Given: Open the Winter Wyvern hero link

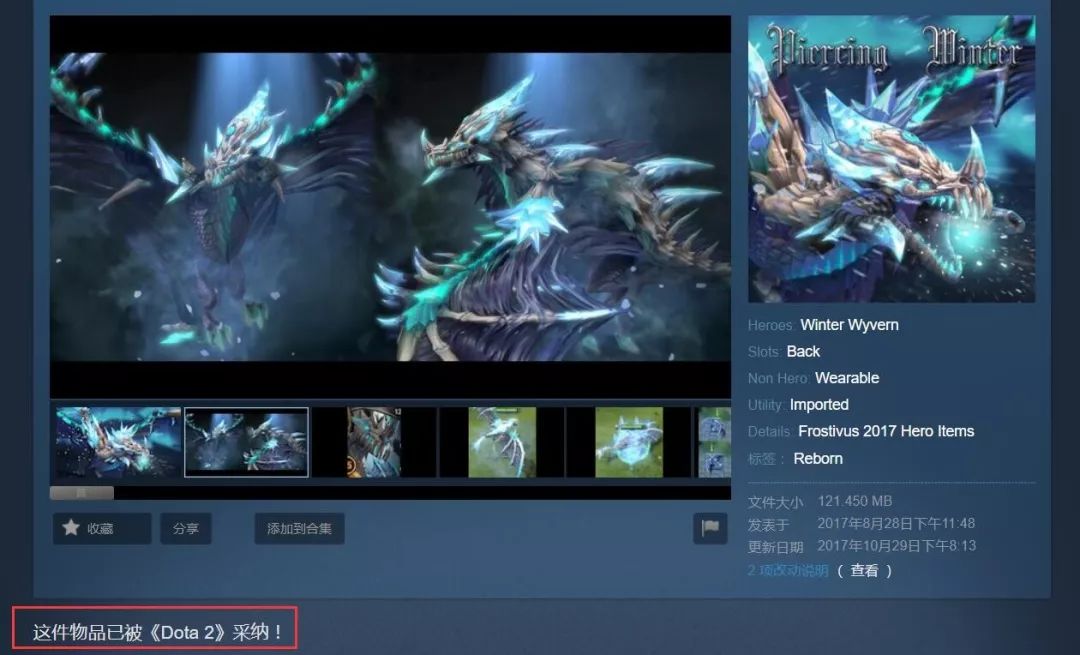Looking at the screenshot, I should [849, 324].
